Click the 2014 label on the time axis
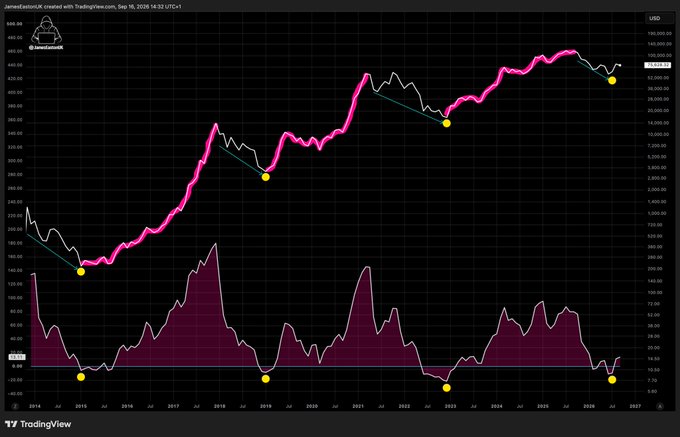This screenshot has width=680, height=437. click(35, 407)
